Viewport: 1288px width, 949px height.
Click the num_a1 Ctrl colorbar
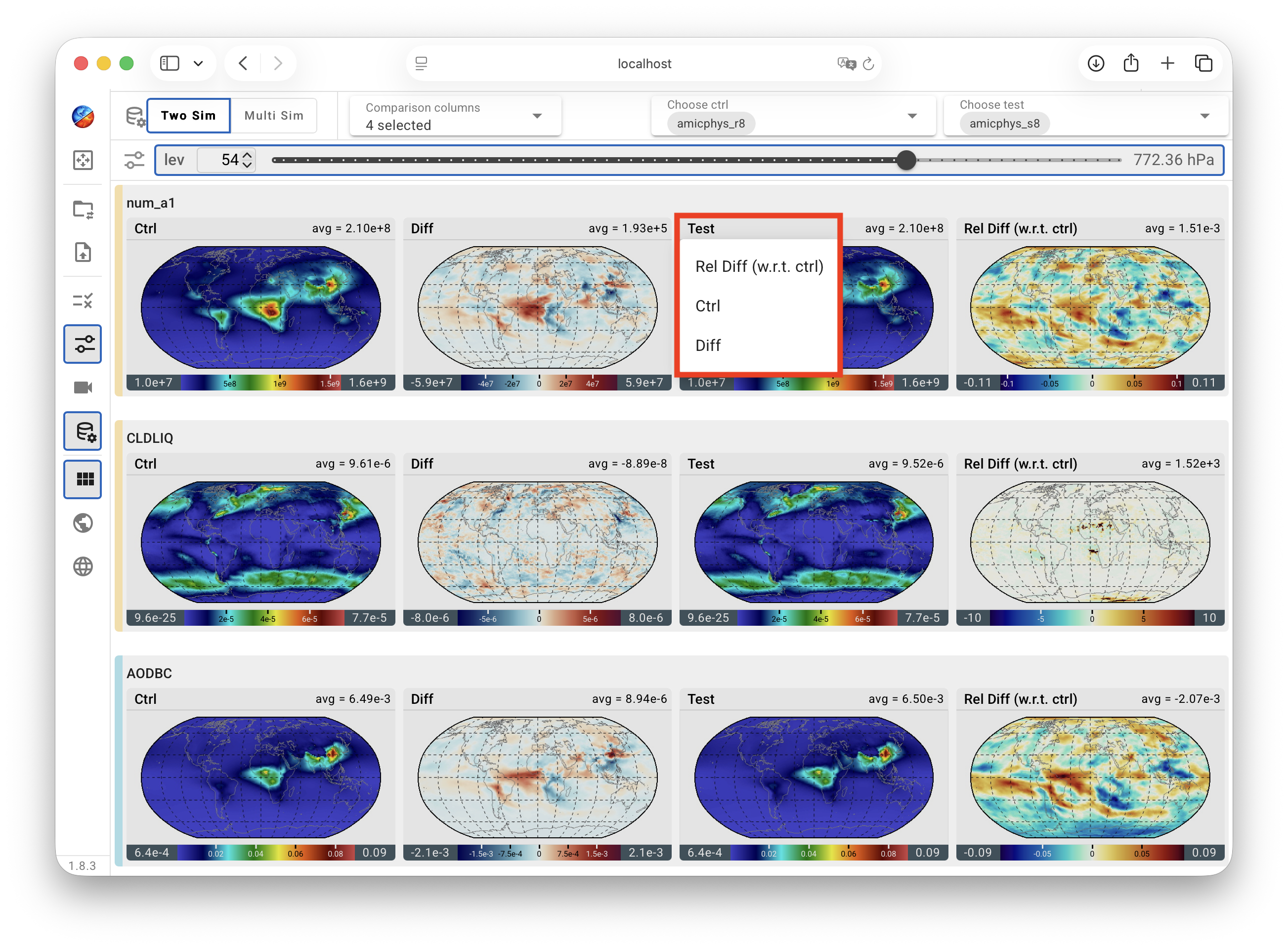point(261,383)
